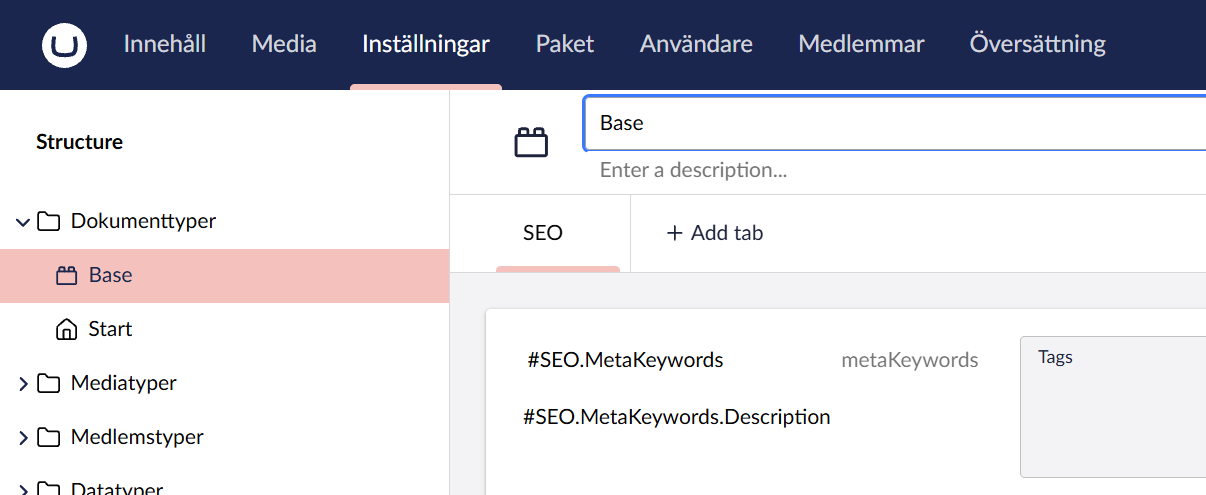
Task: Select the SEO tab
Action: pyautogui.click(x=543, y=233)
